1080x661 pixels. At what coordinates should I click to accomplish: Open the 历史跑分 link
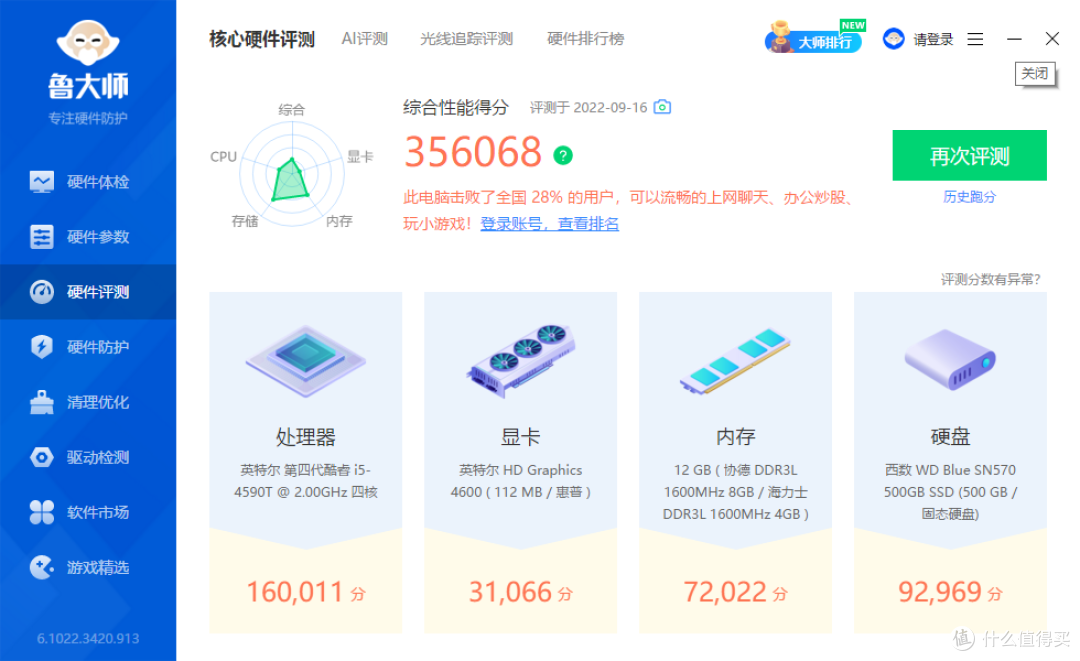(x=968, y=197)
